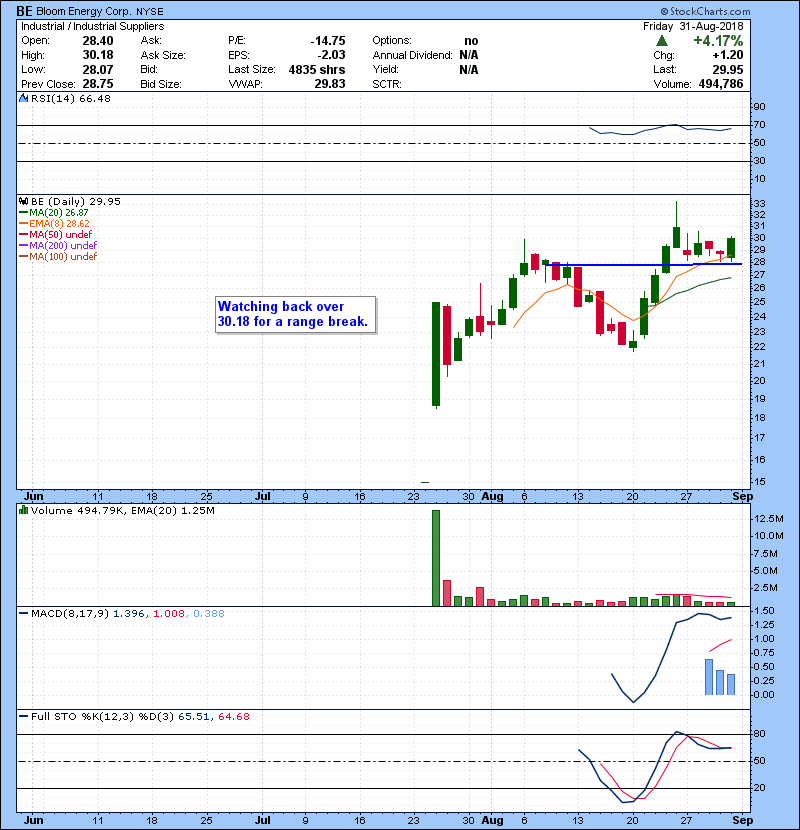
Task: Click the RSI indicator chart icon
Action: pos(24,98)
